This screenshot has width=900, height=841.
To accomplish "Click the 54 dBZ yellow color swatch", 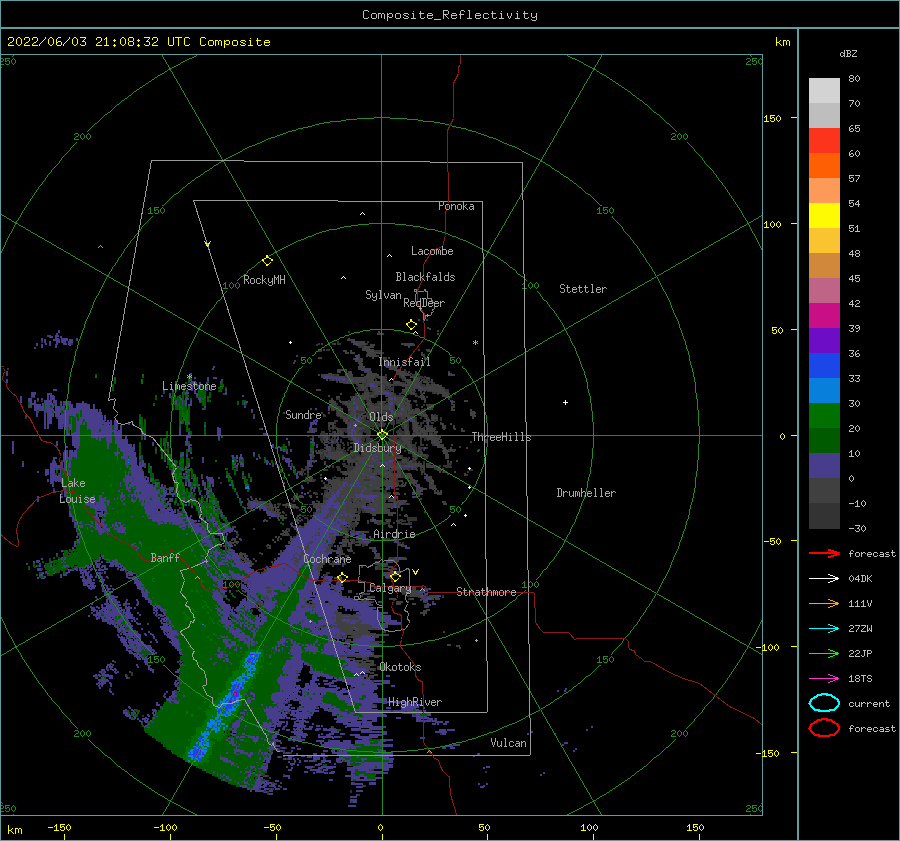I will click(824, 215).
